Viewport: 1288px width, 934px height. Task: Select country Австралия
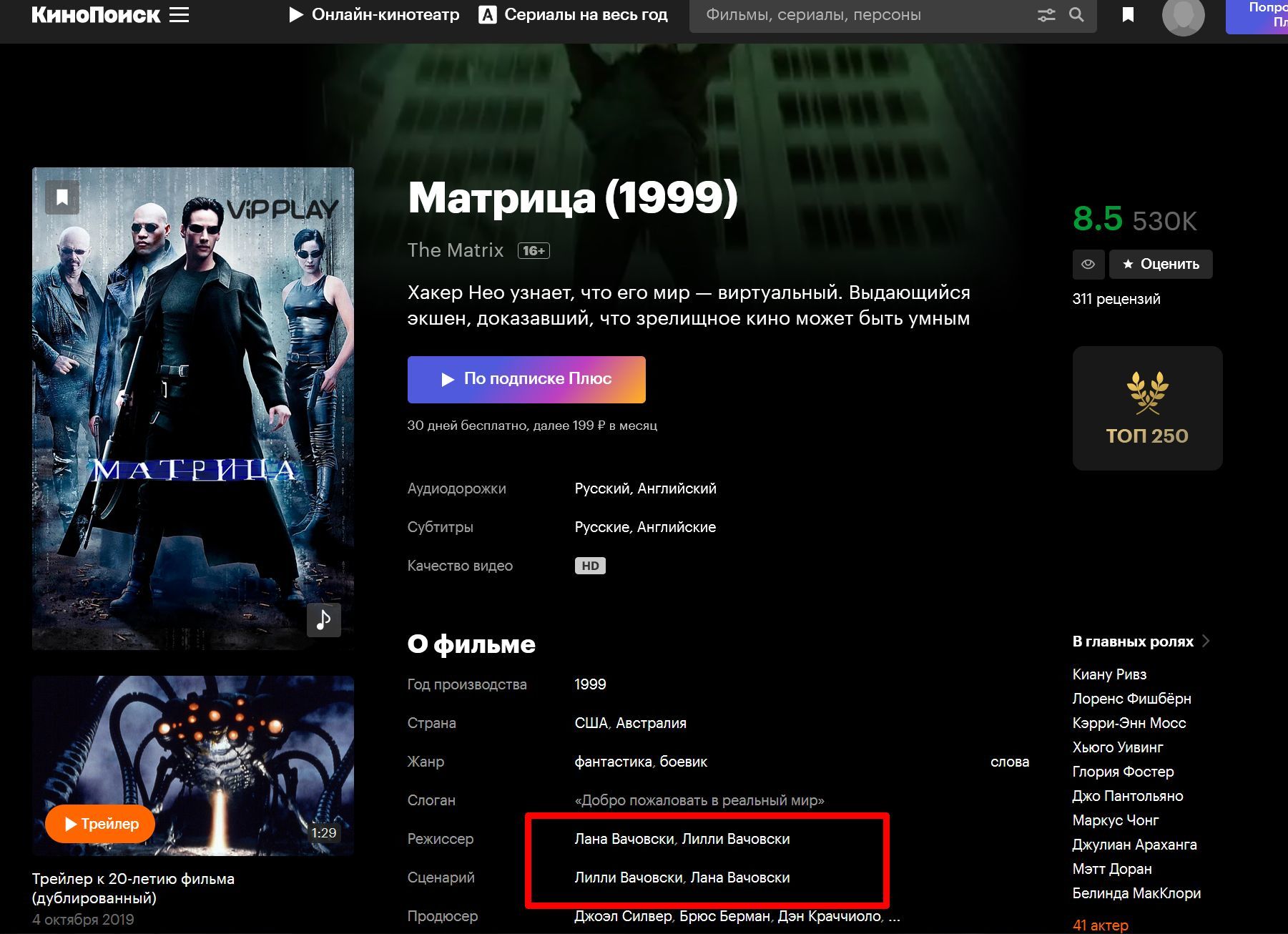click(x=651, y=723)
